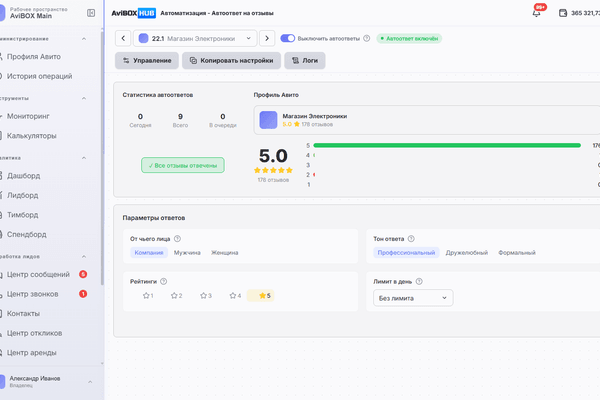
Task: Collapse the Обработка лидов sidebar section
Action: tap(84, 256)
